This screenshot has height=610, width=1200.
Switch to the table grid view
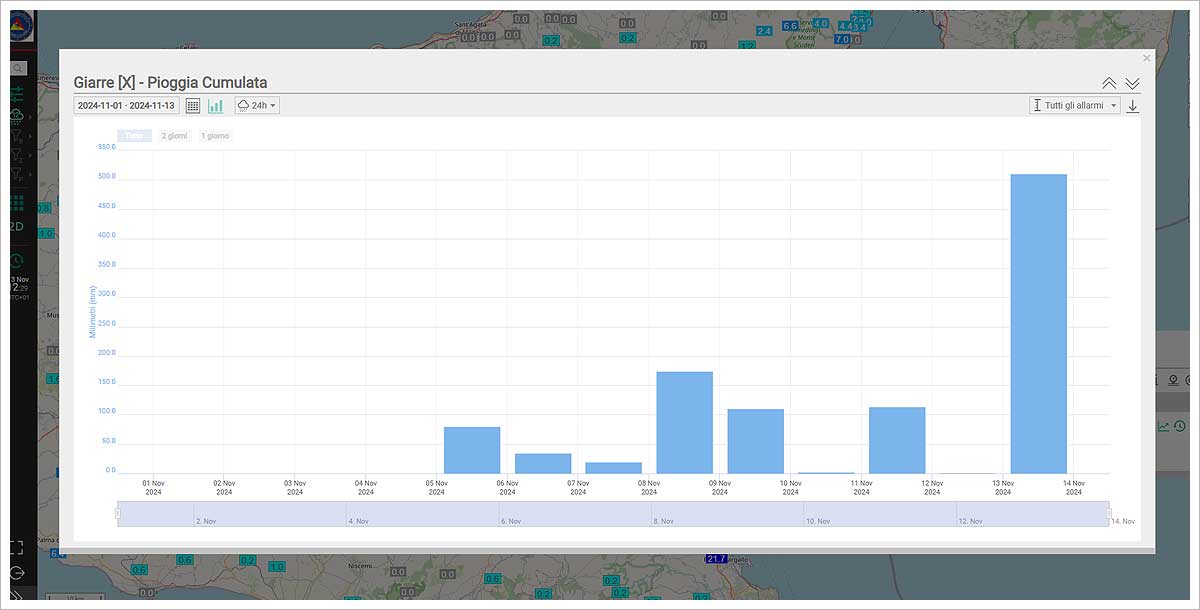[193, 105]
